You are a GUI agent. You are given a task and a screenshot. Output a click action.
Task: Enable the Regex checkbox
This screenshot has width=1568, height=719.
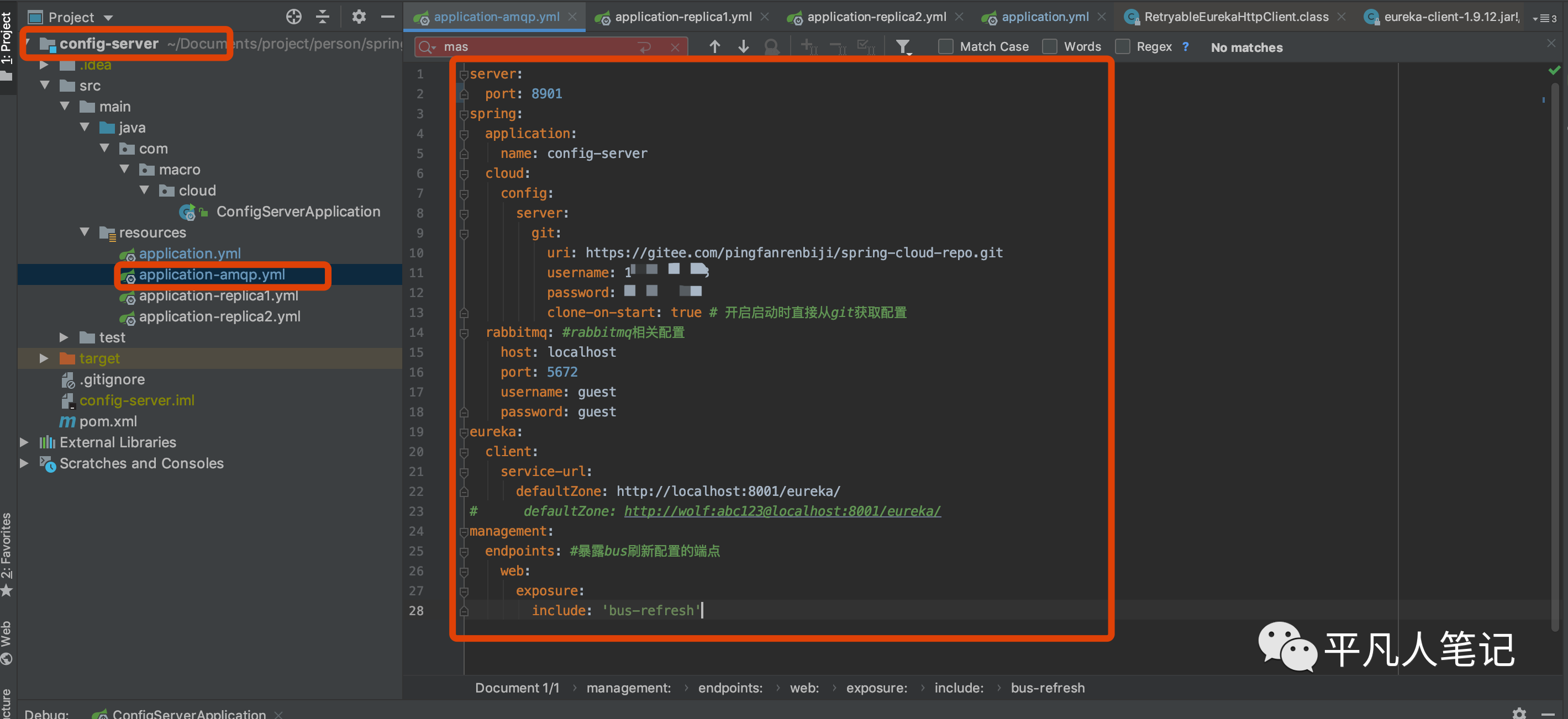pos(1123,47)
